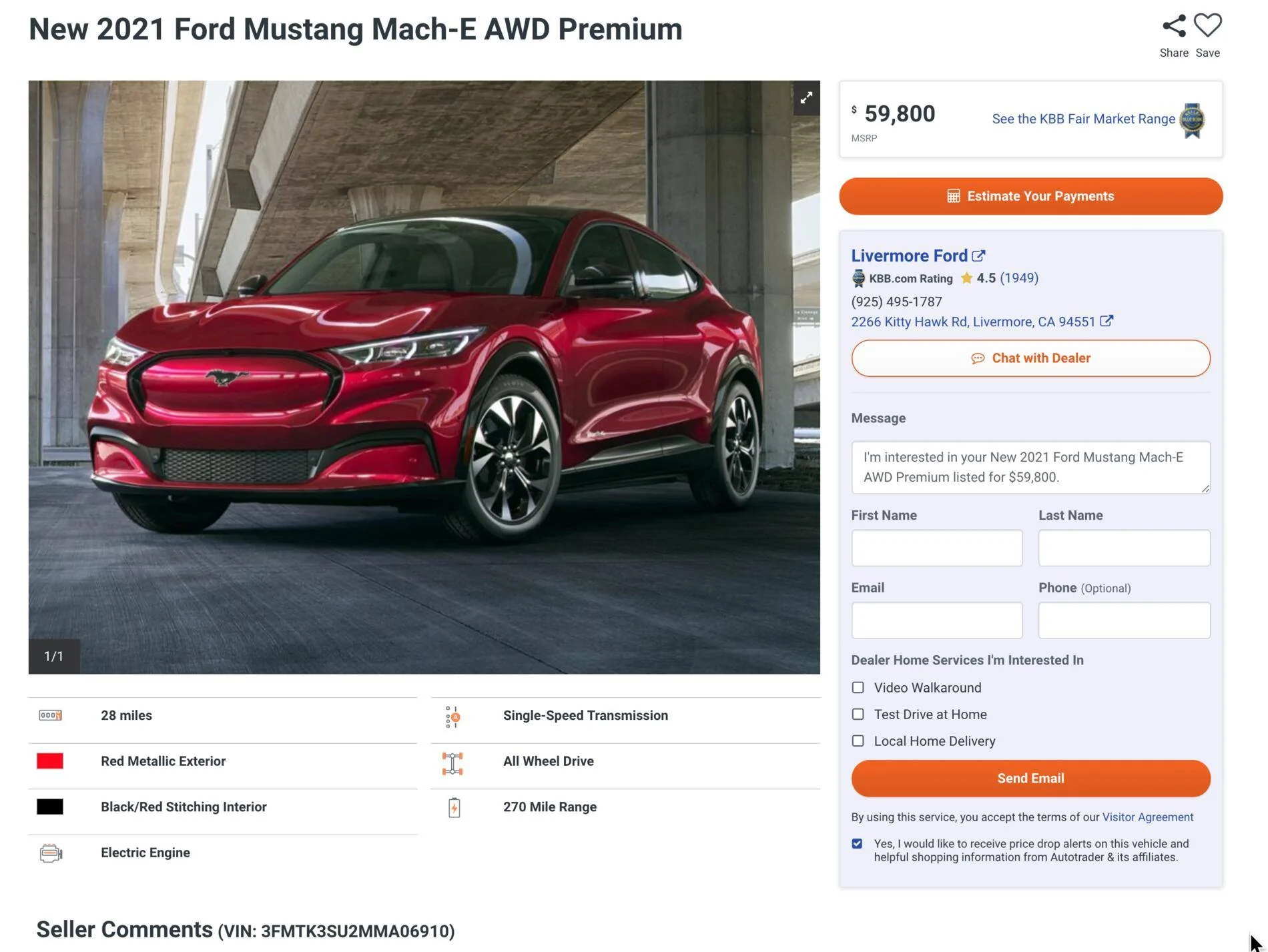This screenshot has width=1268, height=952.
Task: Click the 28 miles text
Action: pos(126,715)
